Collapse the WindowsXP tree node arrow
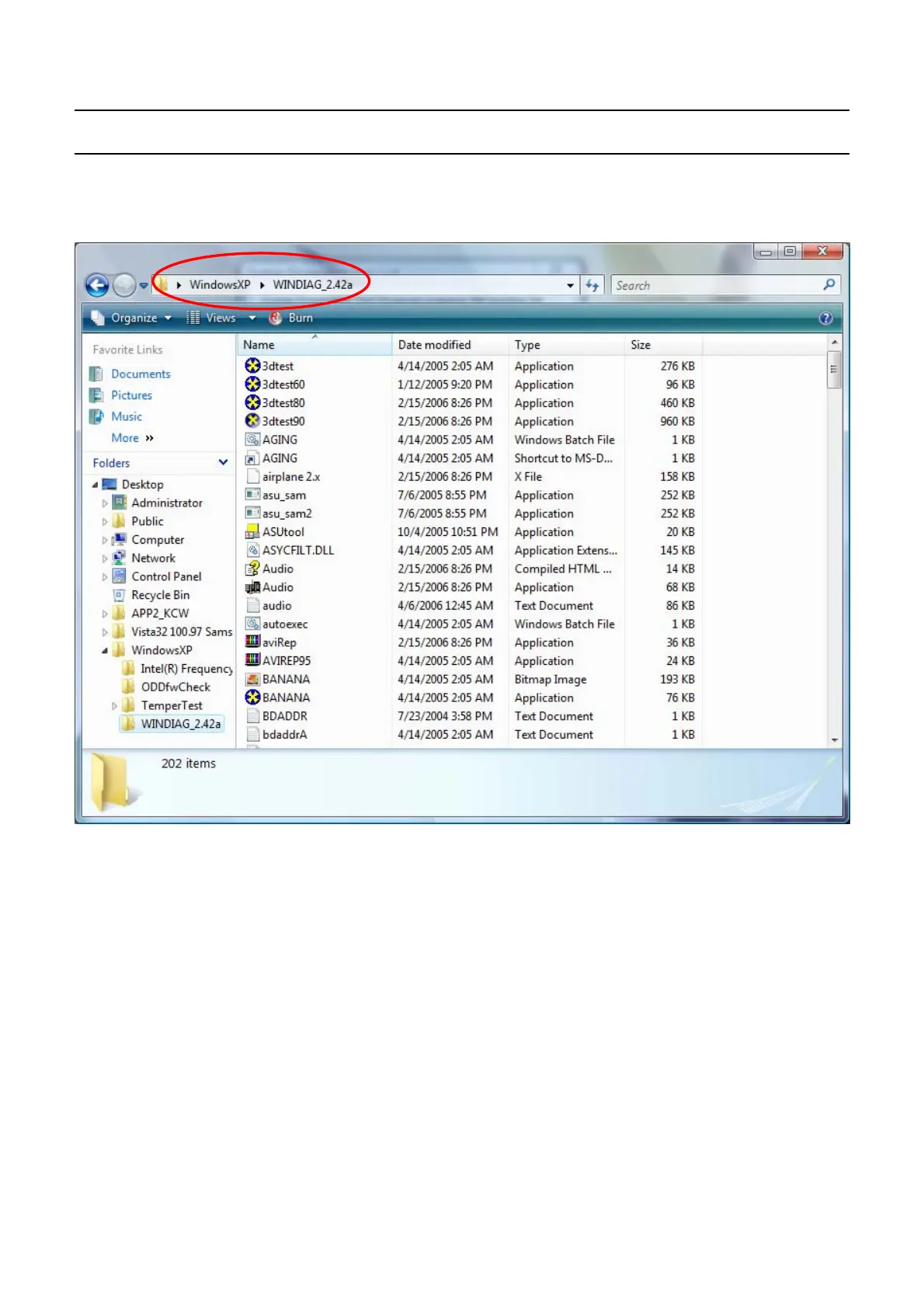This screenshot has height=1308, width=924. (105, 651)
